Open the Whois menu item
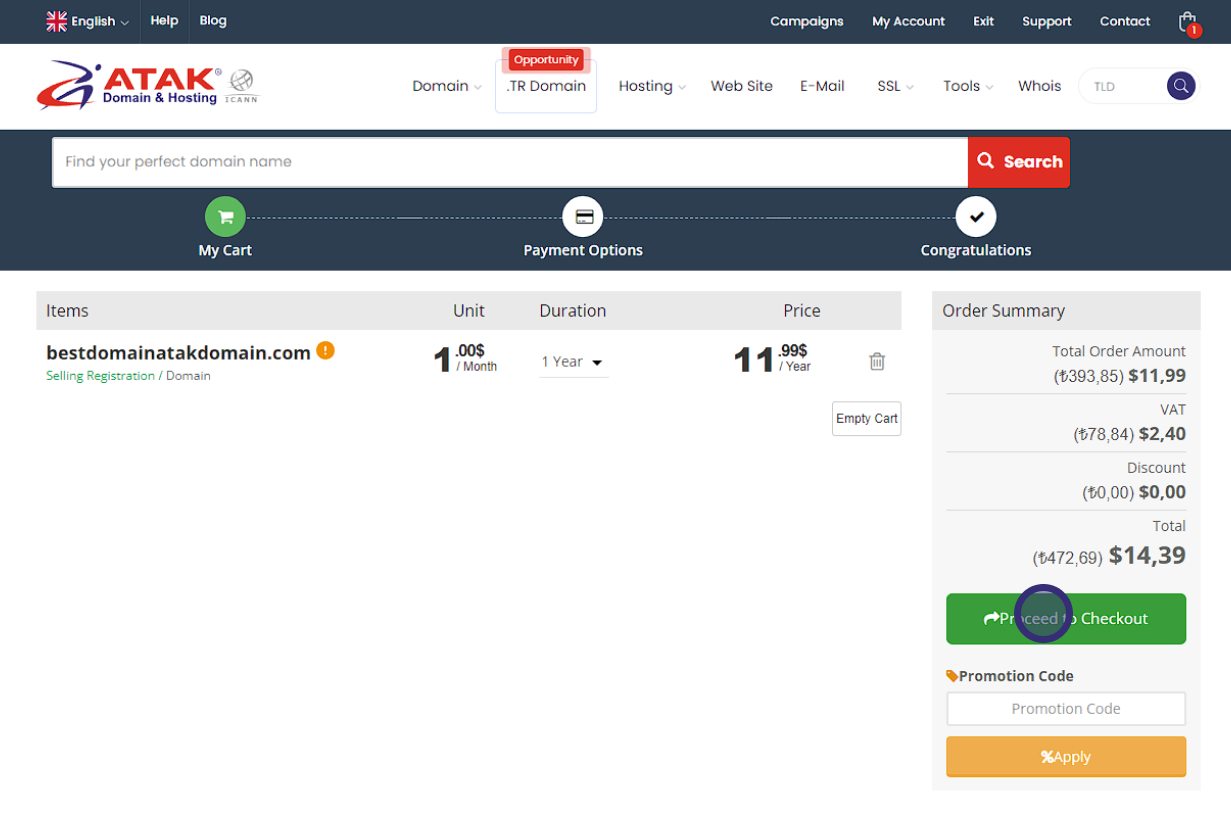 click(1040, 86)
